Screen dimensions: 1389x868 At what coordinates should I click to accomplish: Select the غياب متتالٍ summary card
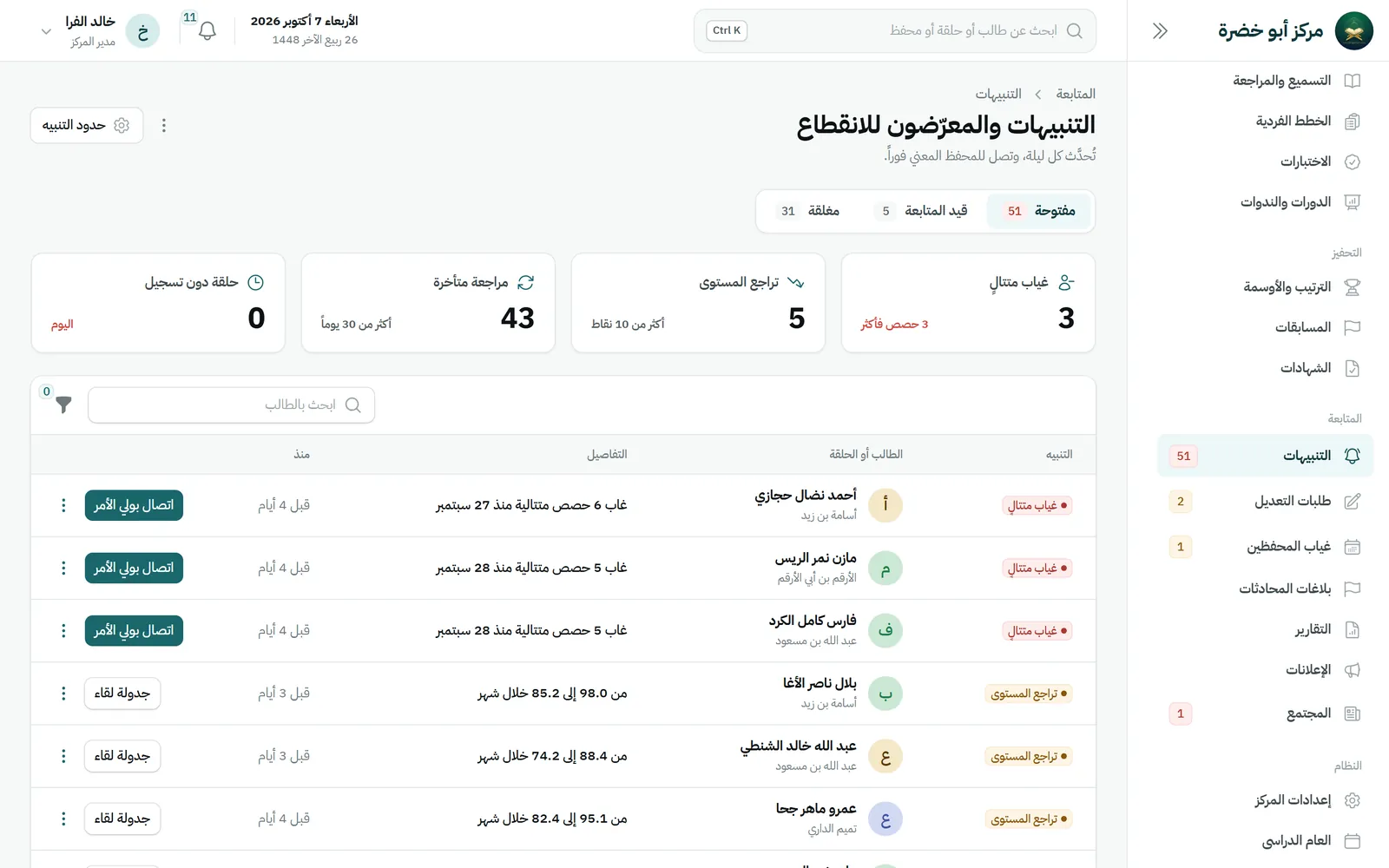[968, 303]
